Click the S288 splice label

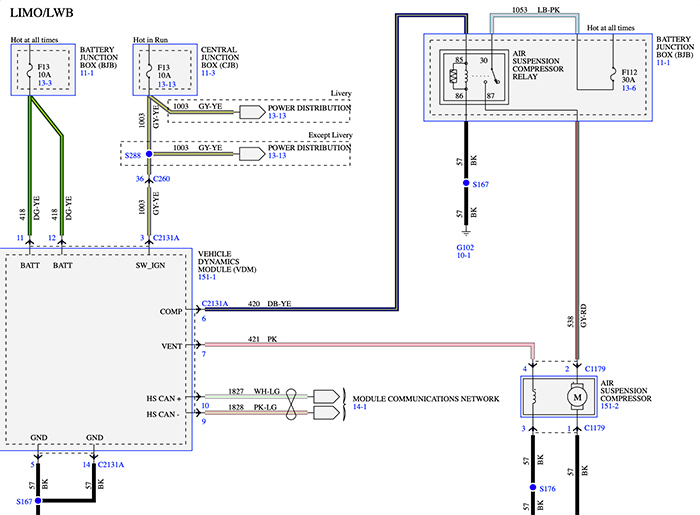click(x=133, y=155)
